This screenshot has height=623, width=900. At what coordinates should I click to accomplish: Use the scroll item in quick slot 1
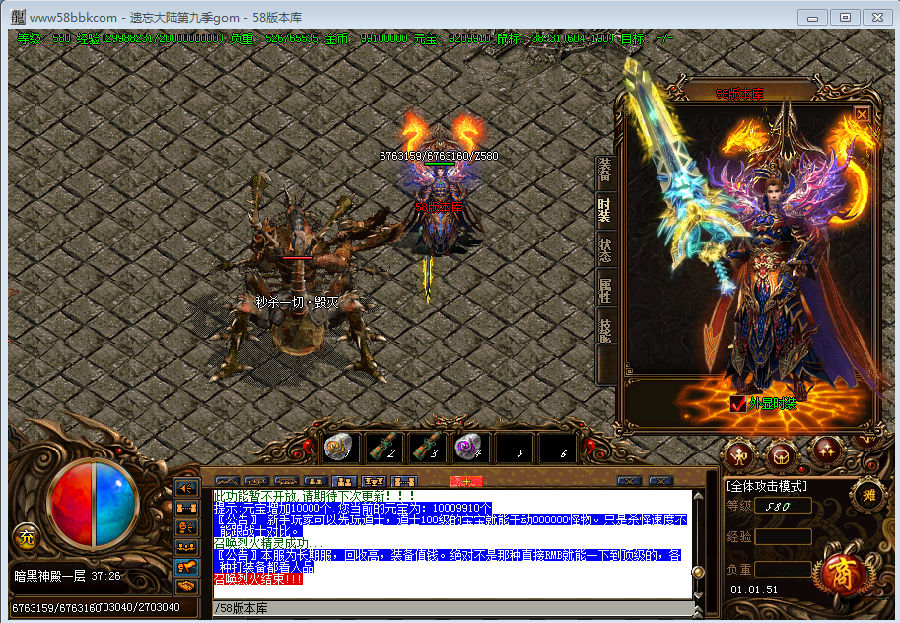[339, 447]
